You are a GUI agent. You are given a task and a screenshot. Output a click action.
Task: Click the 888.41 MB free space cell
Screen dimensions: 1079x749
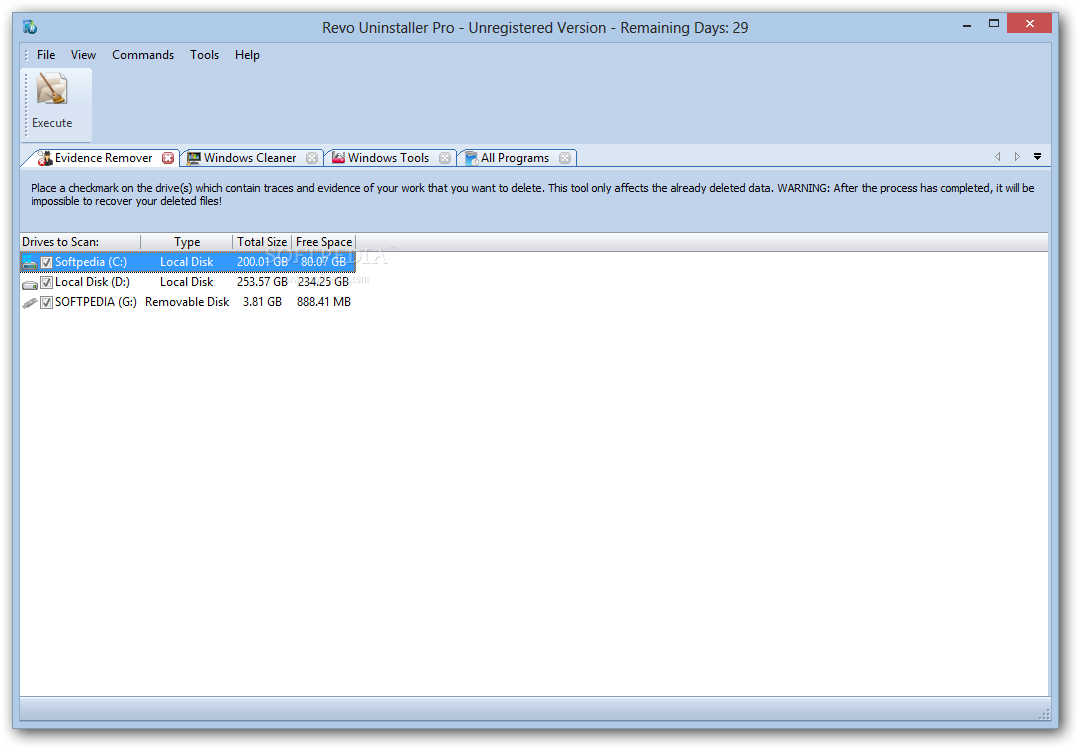point(323,302)
